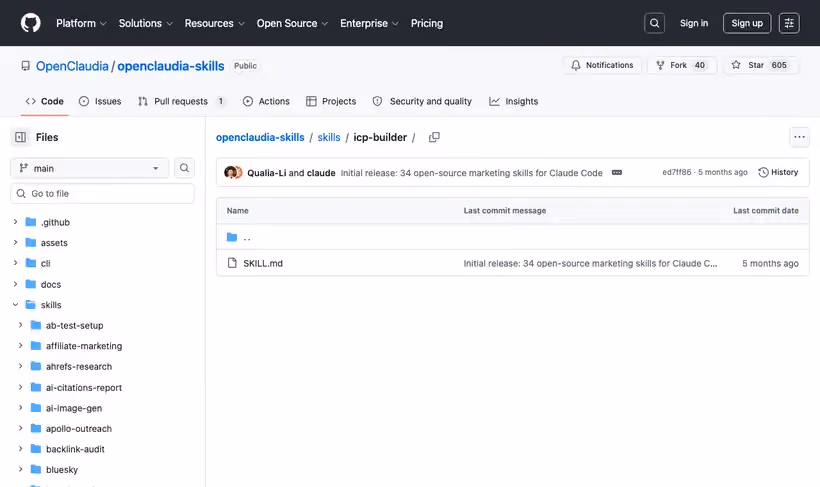This screenshot has height=487, width=820.
Task: Expand the affiliate-marketing folder chevron
Action: tap(20, 346)
